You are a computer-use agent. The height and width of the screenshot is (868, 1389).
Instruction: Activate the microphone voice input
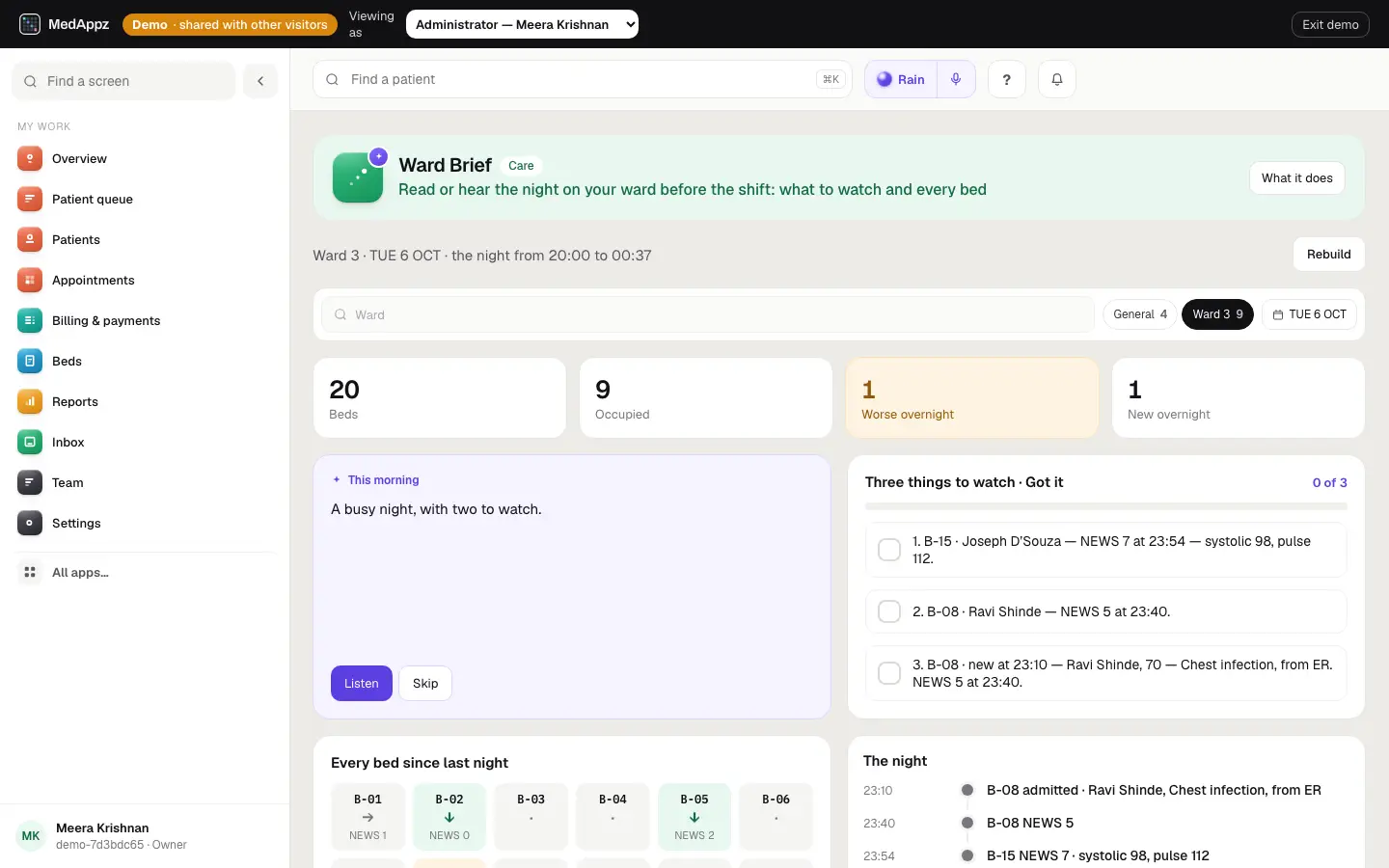956,79
